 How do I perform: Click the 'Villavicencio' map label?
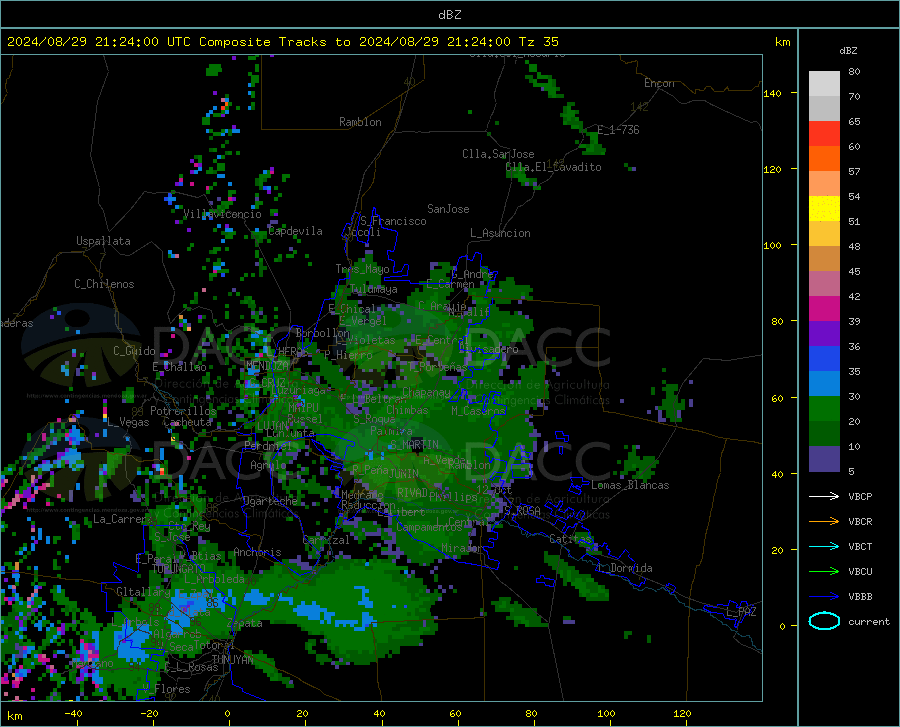point(222,214)
